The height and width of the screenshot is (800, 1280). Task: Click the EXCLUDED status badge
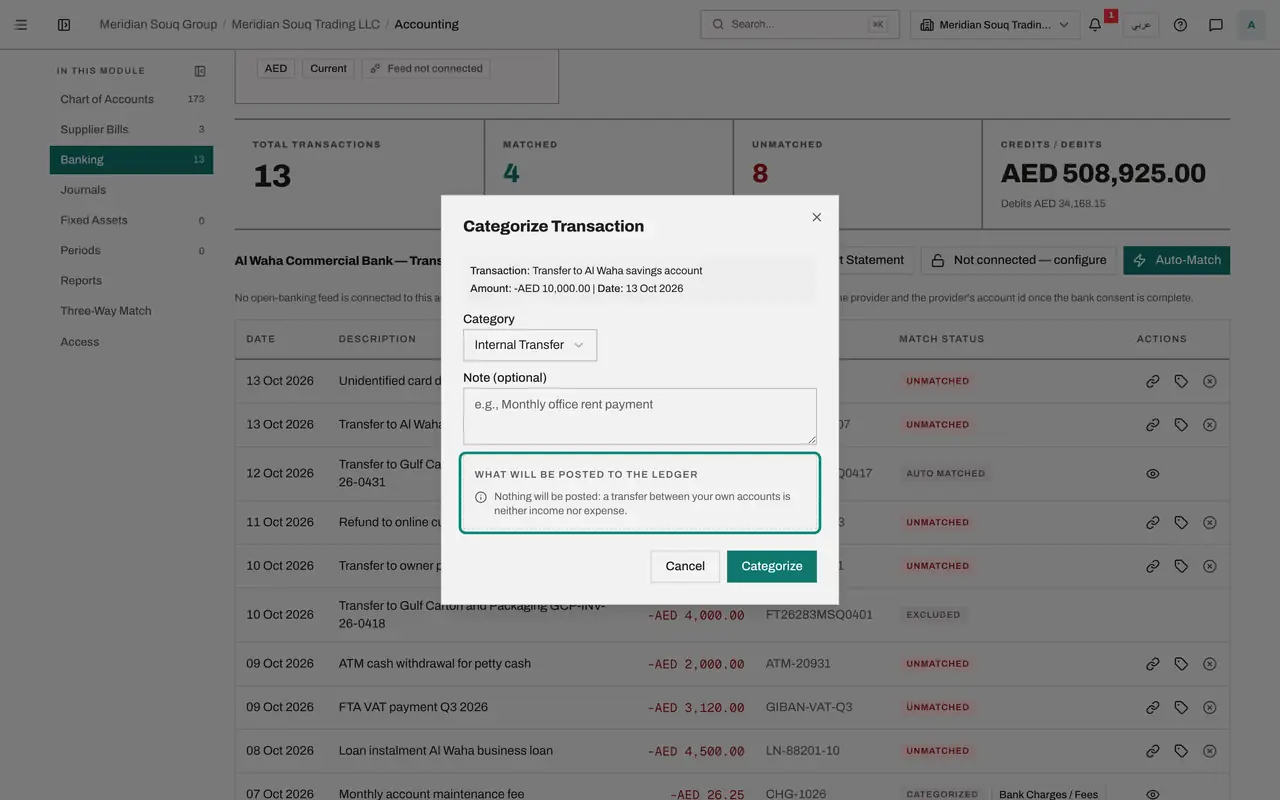tap(933, 615)
